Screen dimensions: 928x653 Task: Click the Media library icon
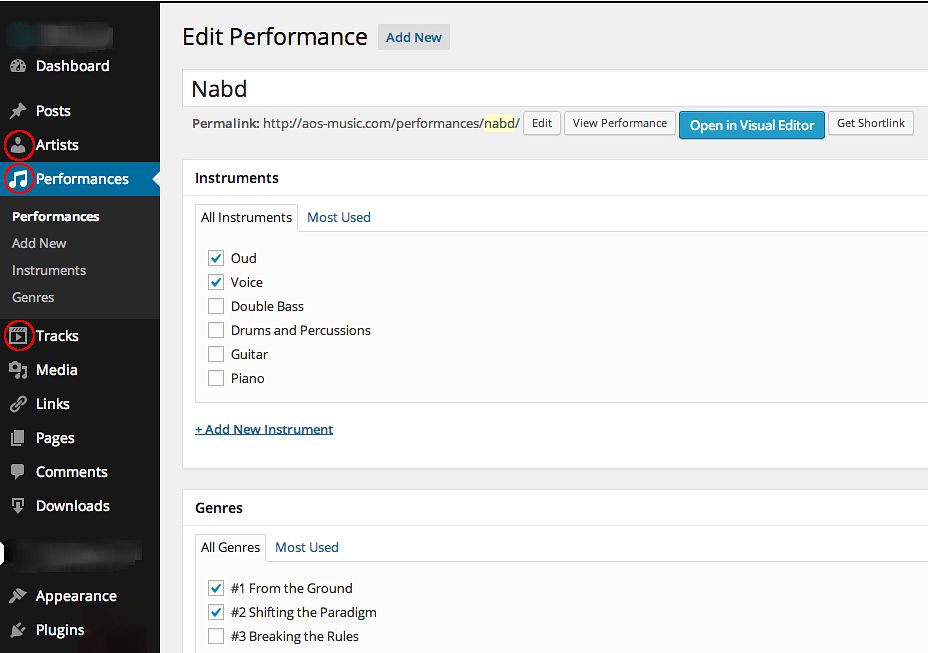[18, 370]
